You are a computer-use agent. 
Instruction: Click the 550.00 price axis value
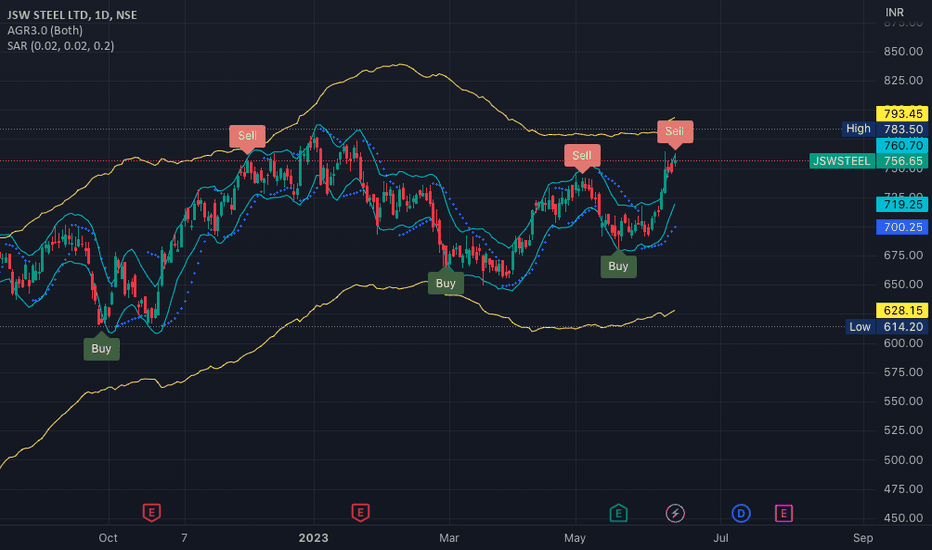903,401
